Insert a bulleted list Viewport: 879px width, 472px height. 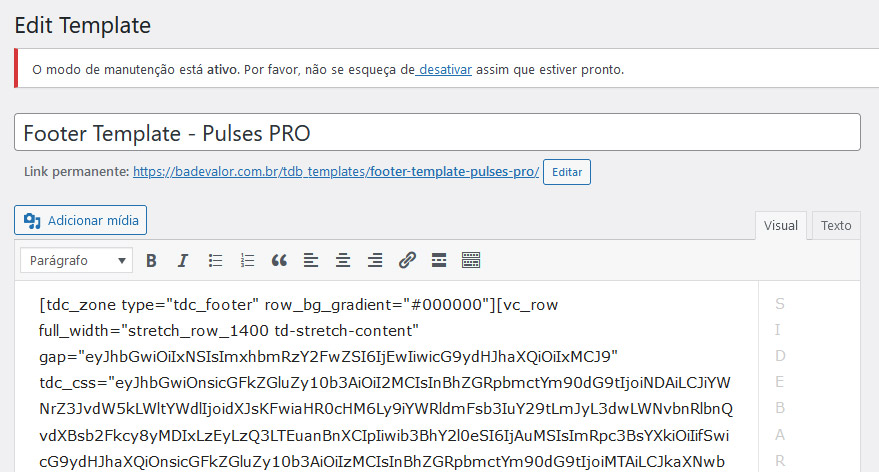215,261
